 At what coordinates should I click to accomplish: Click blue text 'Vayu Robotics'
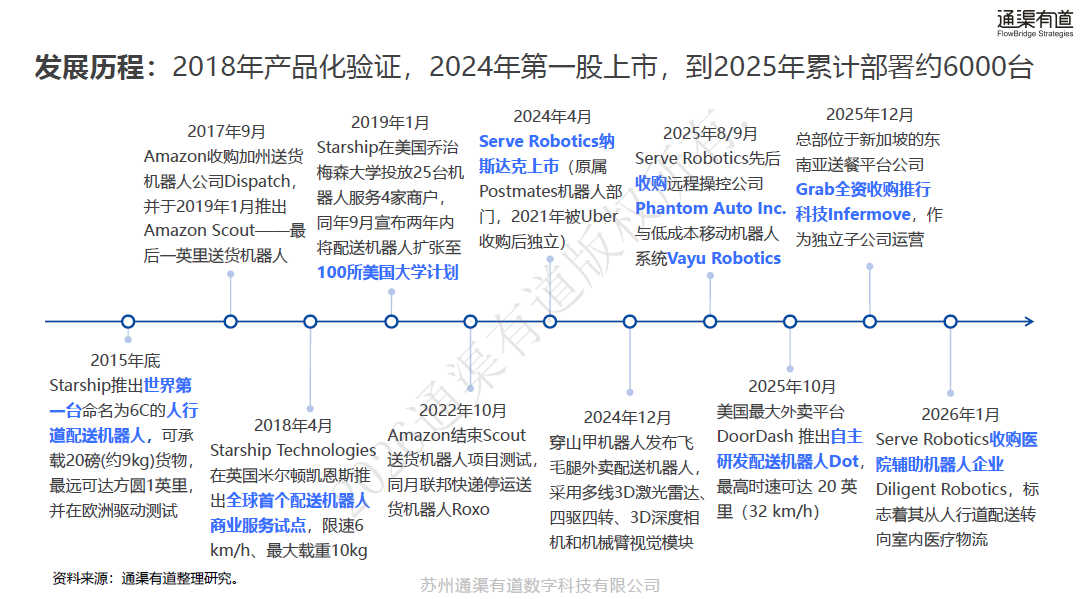coord(724,258)
